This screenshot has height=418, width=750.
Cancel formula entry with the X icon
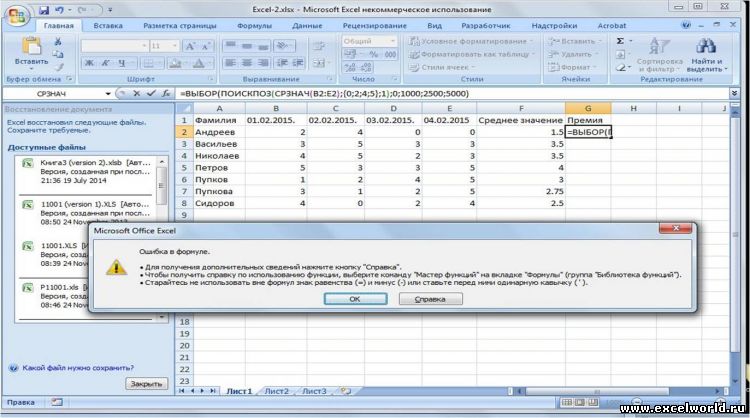(137, 93)
